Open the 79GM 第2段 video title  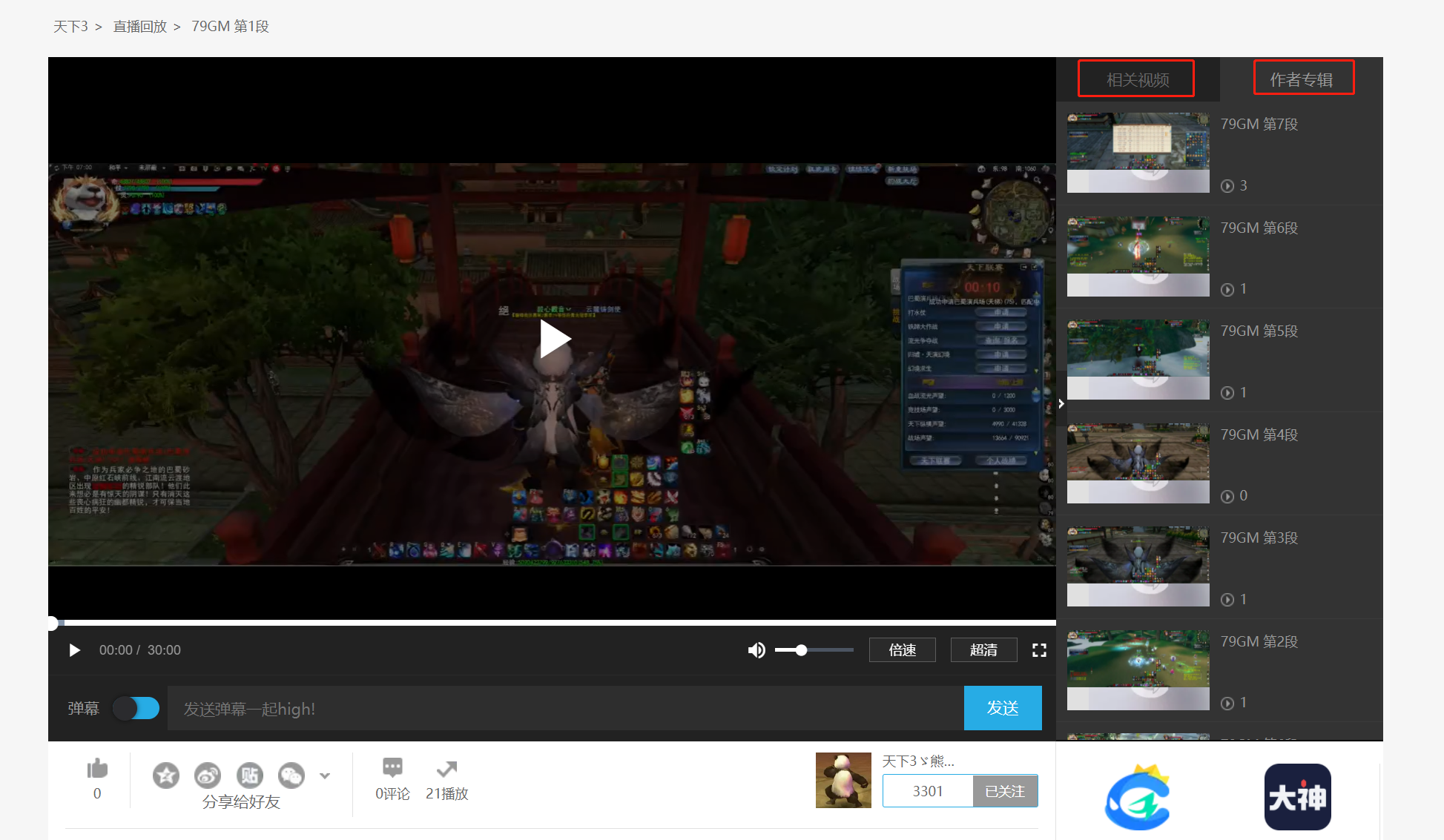pyautogui.click(x=1259, y=641)
